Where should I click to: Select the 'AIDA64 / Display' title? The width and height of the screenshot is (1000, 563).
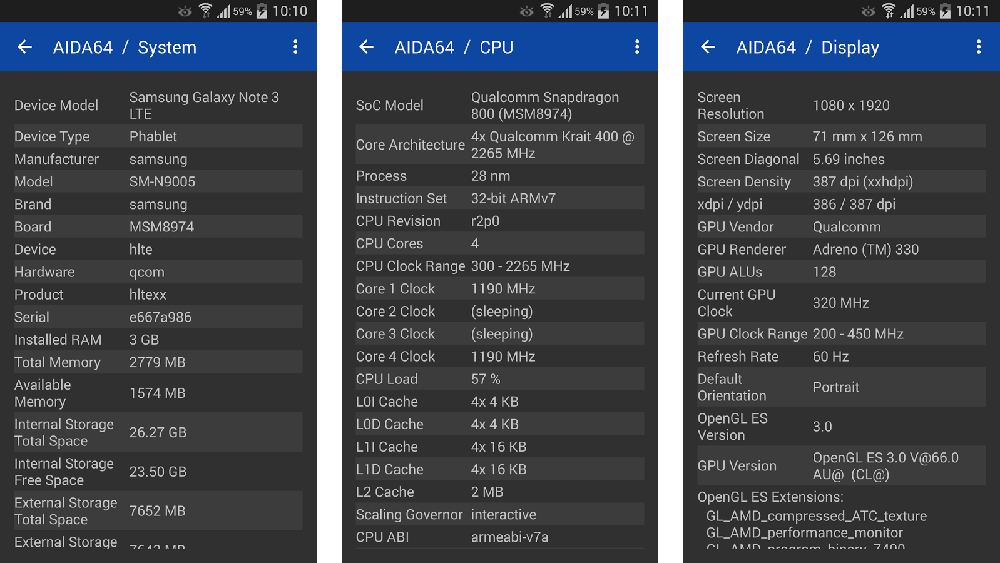[x=807, y=47]
